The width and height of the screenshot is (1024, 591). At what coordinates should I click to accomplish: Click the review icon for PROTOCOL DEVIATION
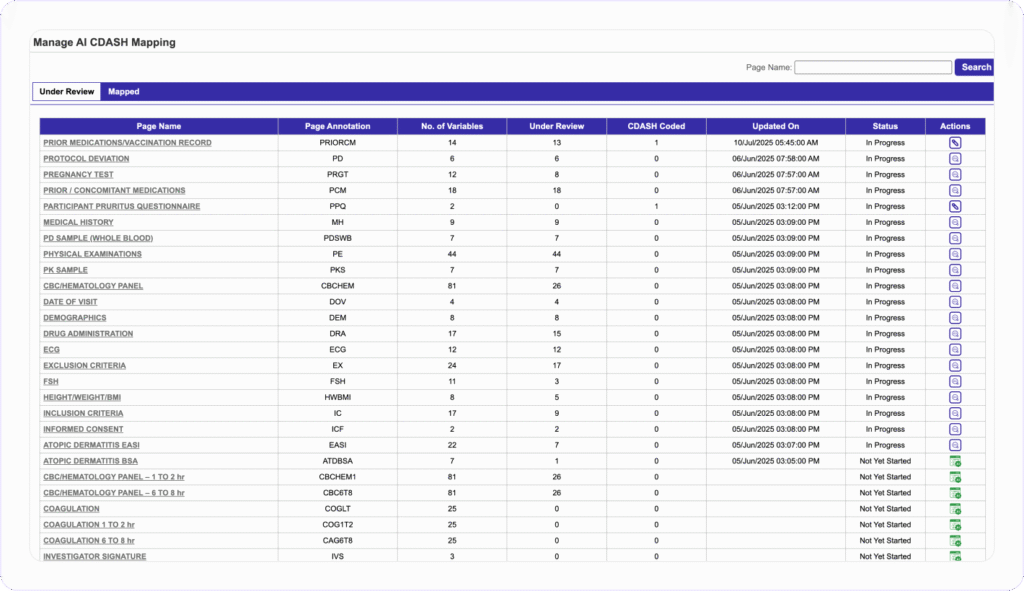pos(954,158)
